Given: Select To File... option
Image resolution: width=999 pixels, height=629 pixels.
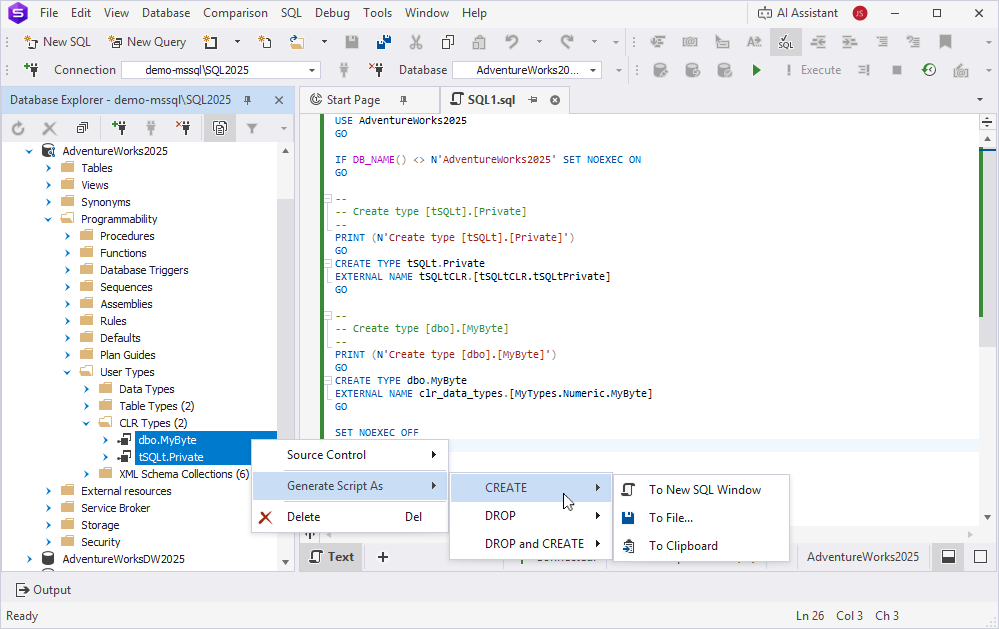Looking at the screenshot, I should pos(701,517).
